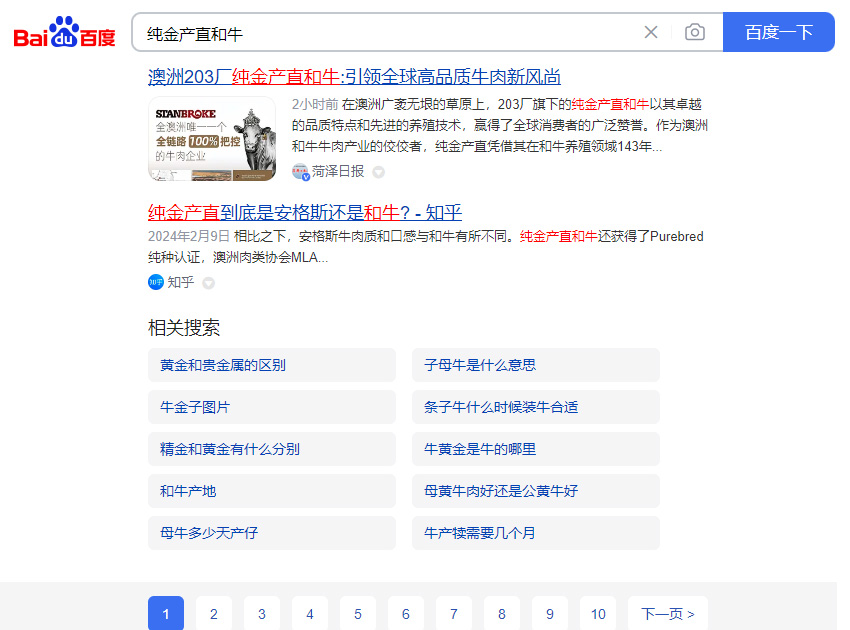Image resolution: width=850 pixels, height=630 pixels.
Task: Expand the dropdown arrow beside 知乎
Action: (208, 283)
